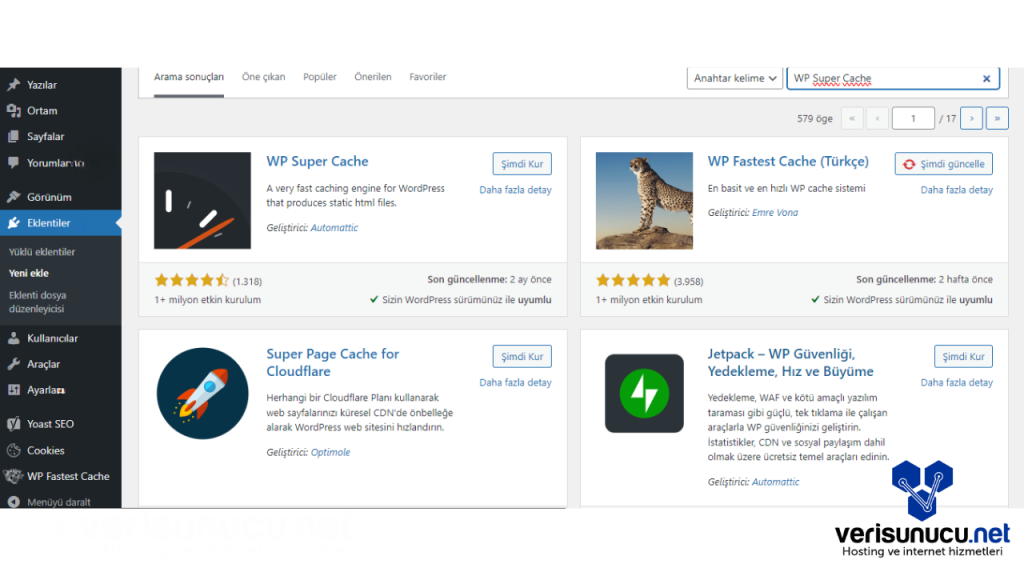The width and height of the screenshot is (1024, 576).
Task: Clear search with the X icon
Action: pos(986,79)
